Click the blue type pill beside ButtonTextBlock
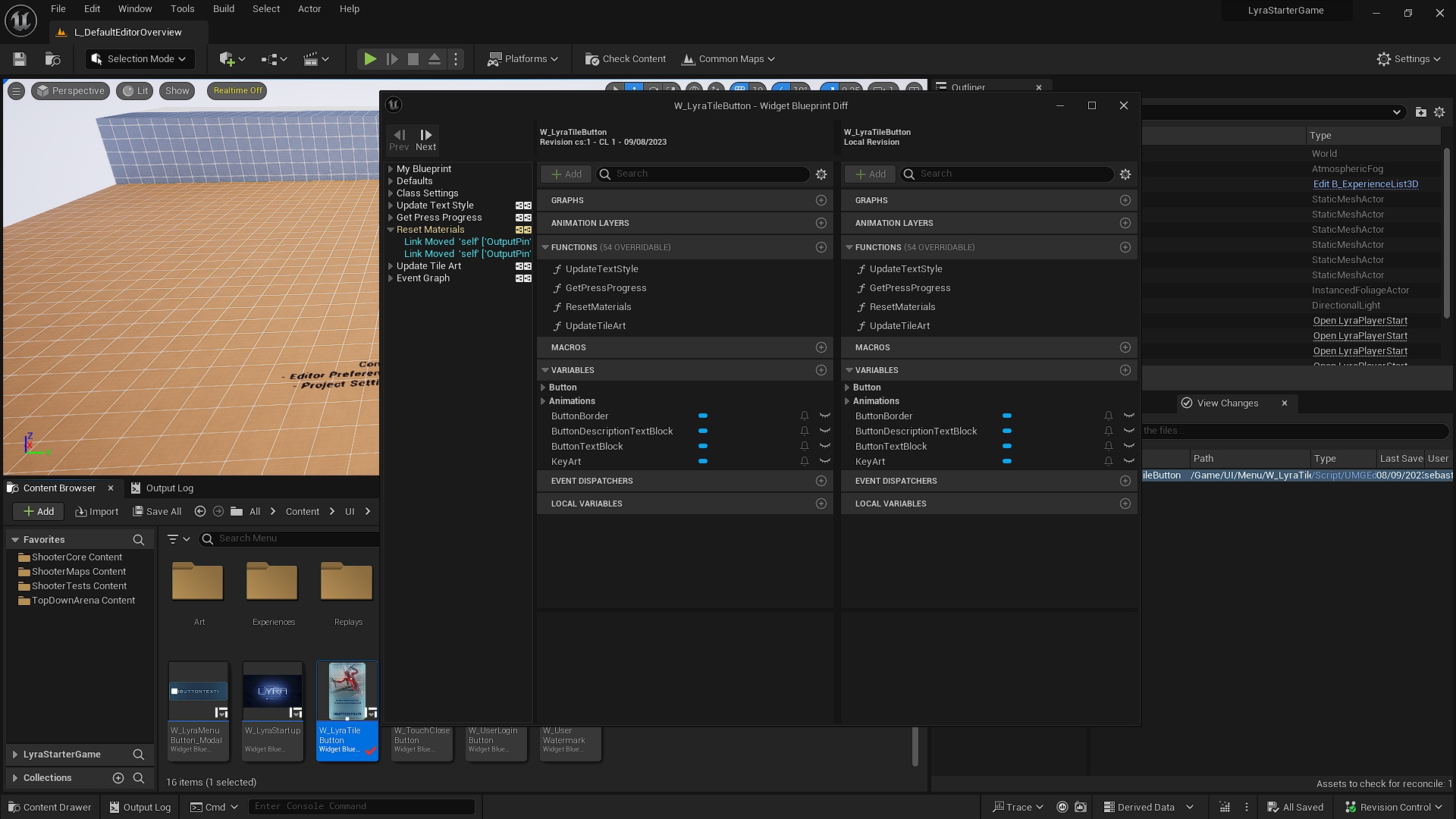This screenshot has width=1456, height=819. point(702,446)
